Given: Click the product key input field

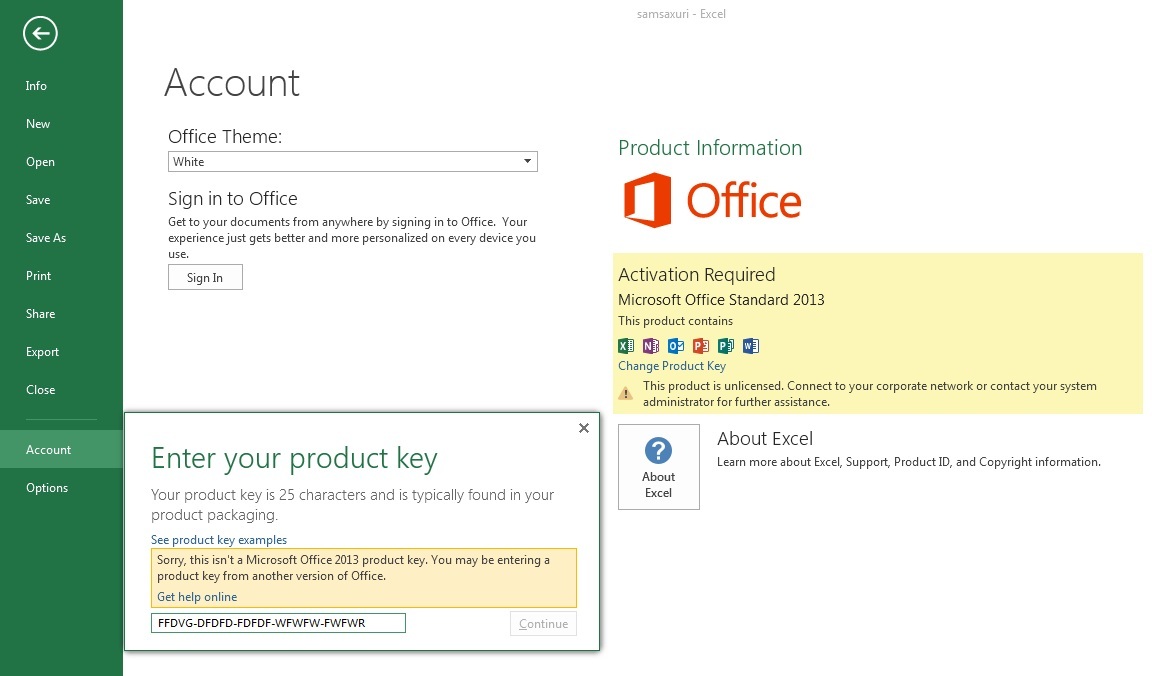Looking at the screenshot, I should [278, 623].
